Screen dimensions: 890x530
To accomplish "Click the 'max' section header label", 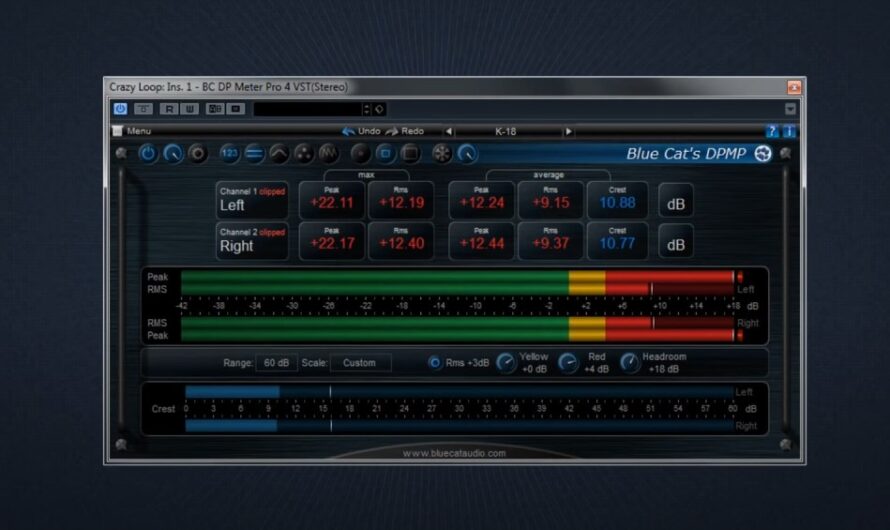I will (x=366, y=175).
